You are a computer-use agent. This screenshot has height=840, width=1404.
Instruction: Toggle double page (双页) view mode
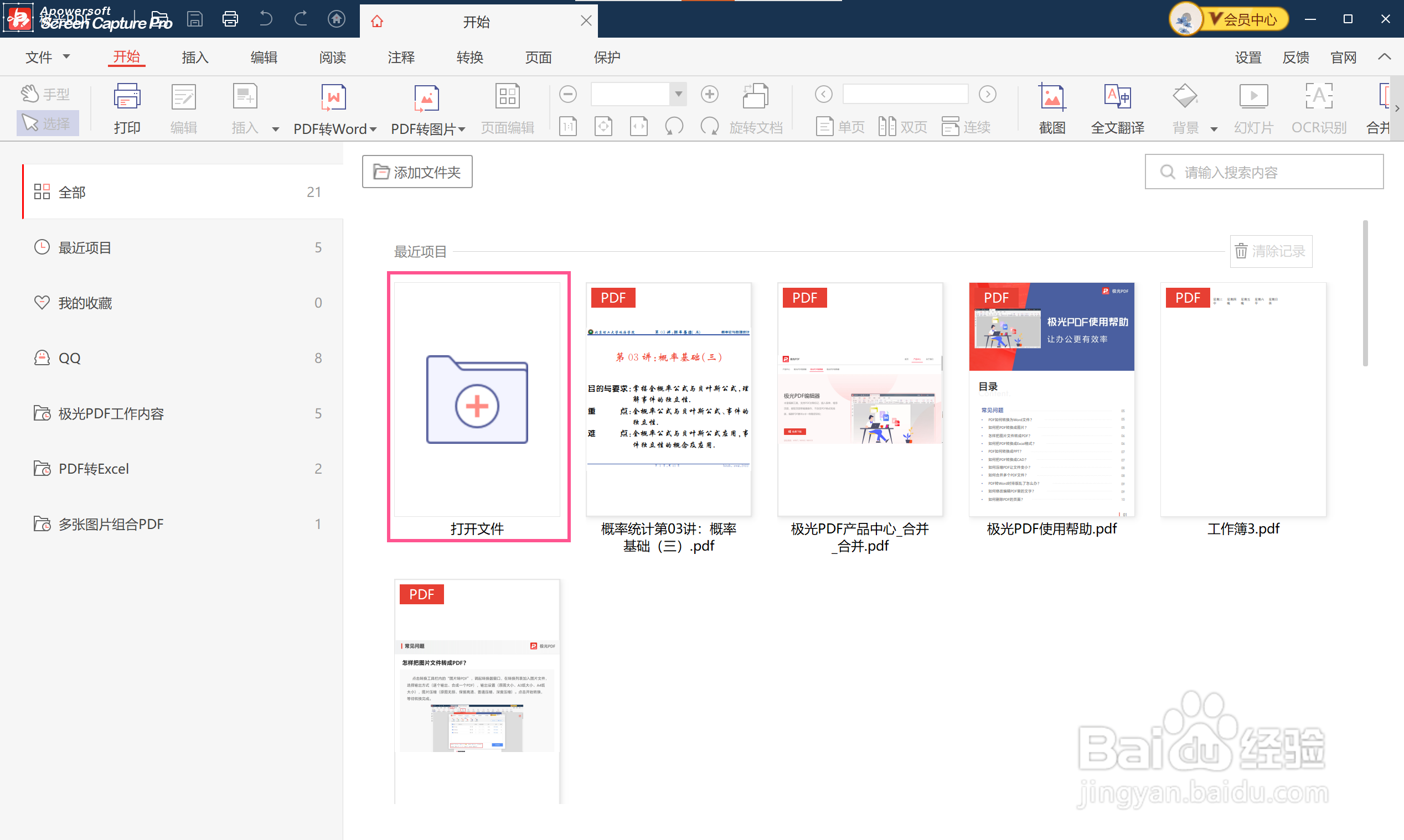902,127
